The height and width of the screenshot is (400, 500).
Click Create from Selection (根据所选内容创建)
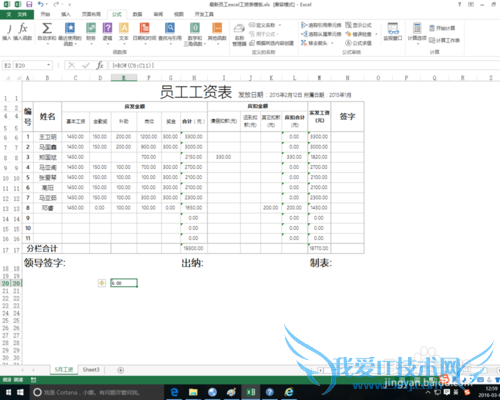click(271, 43)
